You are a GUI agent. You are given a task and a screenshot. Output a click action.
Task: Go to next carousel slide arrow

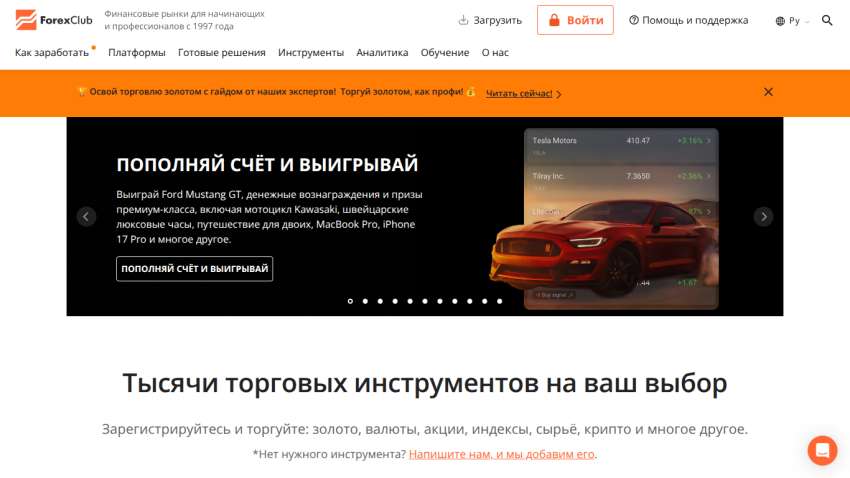[x=763, y=217]
